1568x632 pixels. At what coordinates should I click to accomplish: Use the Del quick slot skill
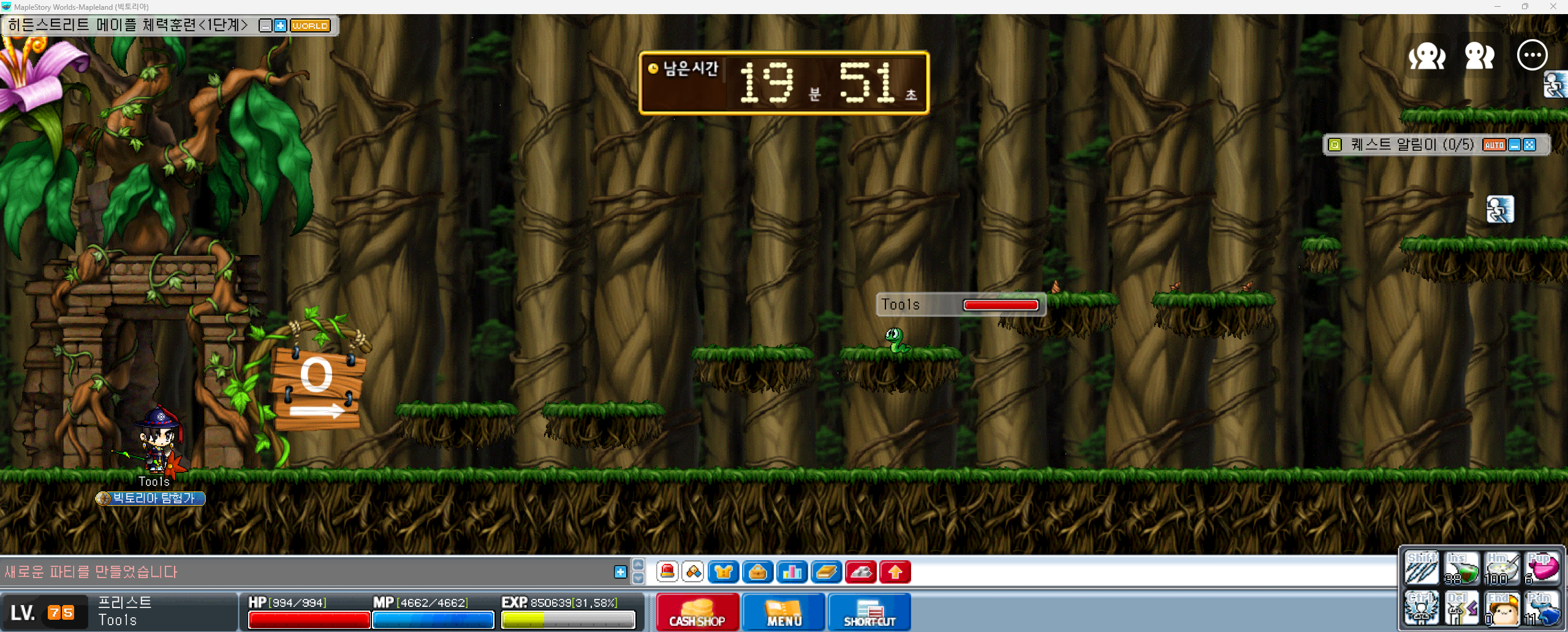(x=1461, y=608)
